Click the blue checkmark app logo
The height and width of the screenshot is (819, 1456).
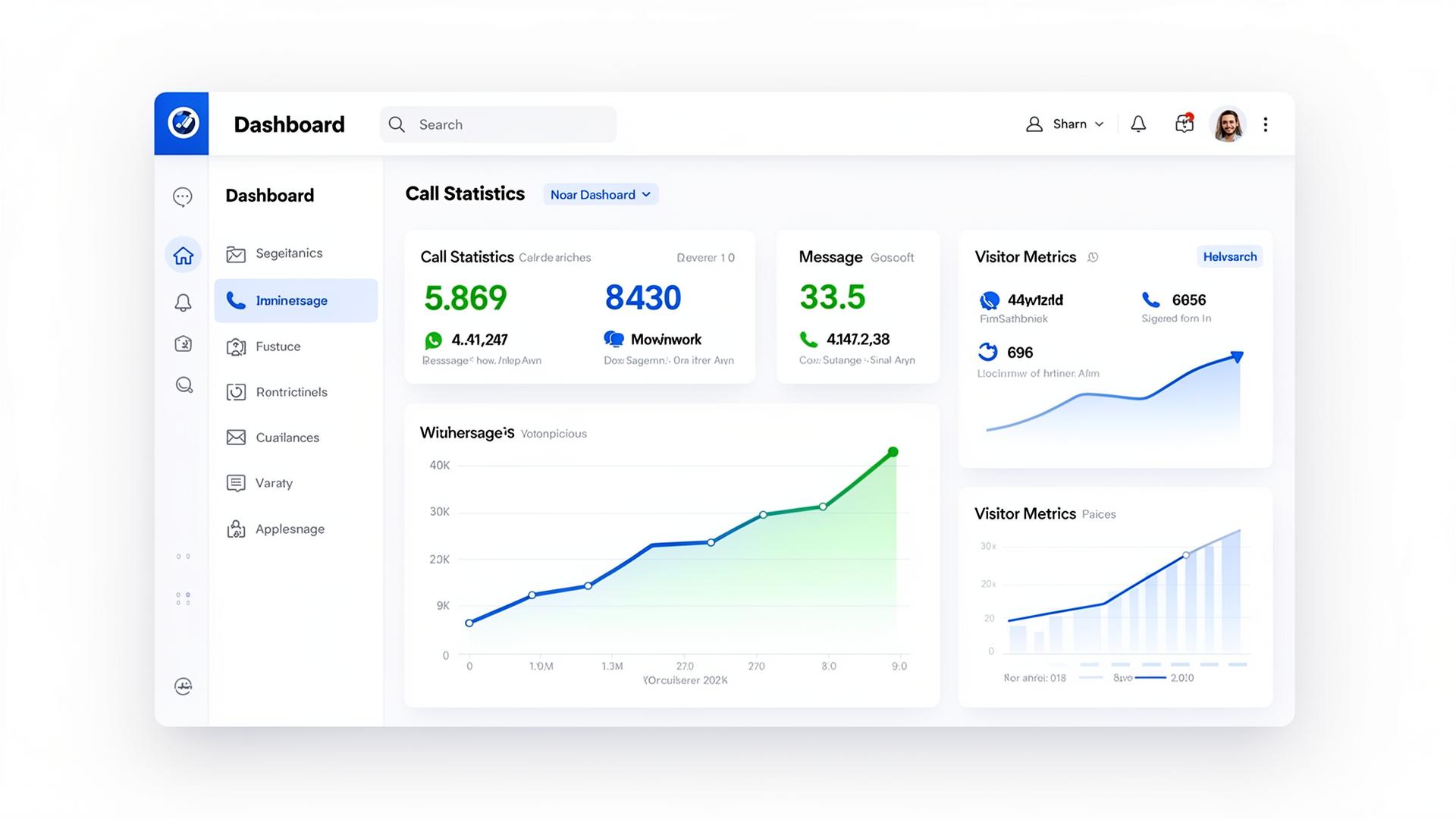[182, 123]
